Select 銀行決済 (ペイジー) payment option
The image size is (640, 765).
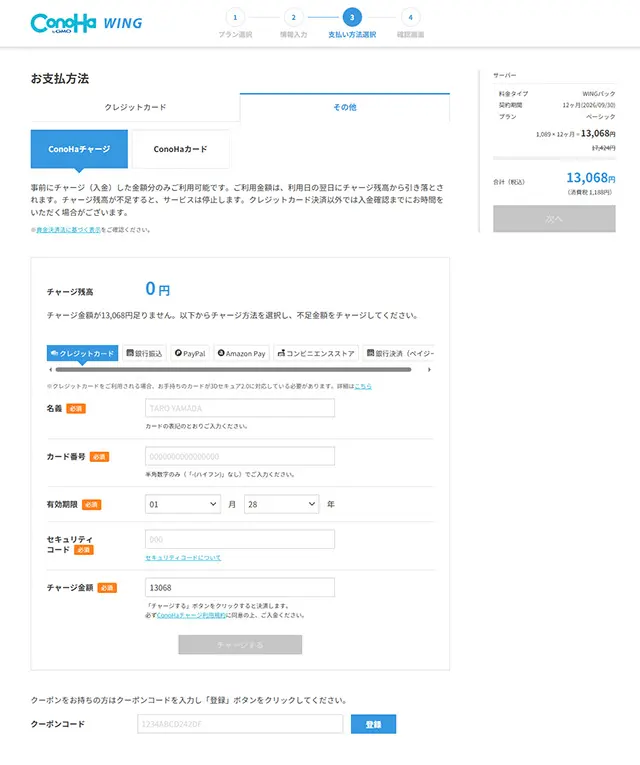[x=400, y=353]
